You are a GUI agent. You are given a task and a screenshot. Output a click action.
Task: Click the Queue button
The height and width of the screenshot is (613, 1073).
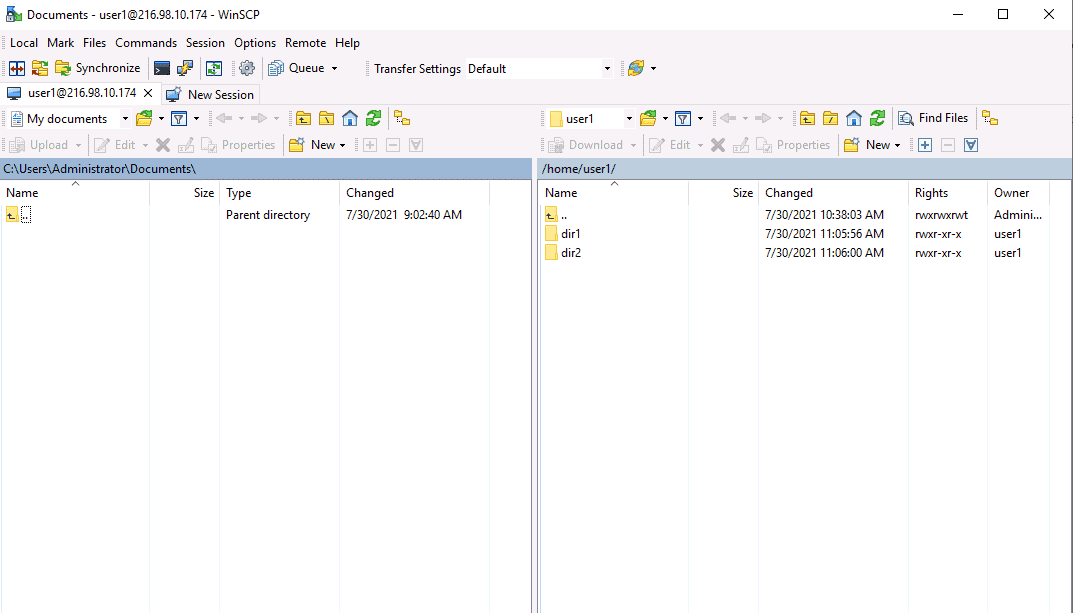296,68
